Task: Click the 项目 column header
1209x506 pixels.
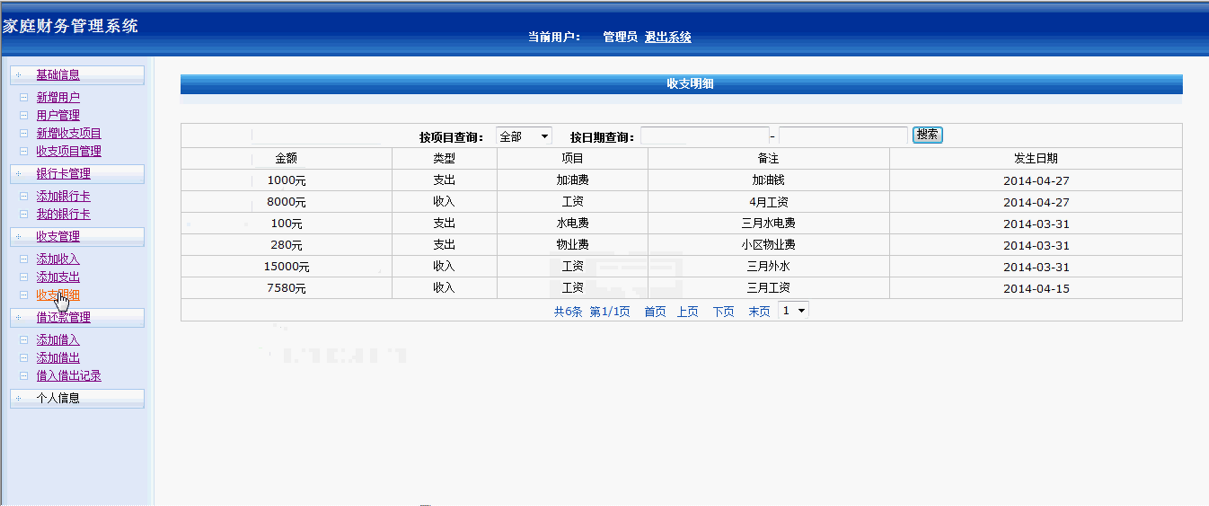Action: click(x=573, y=158)
